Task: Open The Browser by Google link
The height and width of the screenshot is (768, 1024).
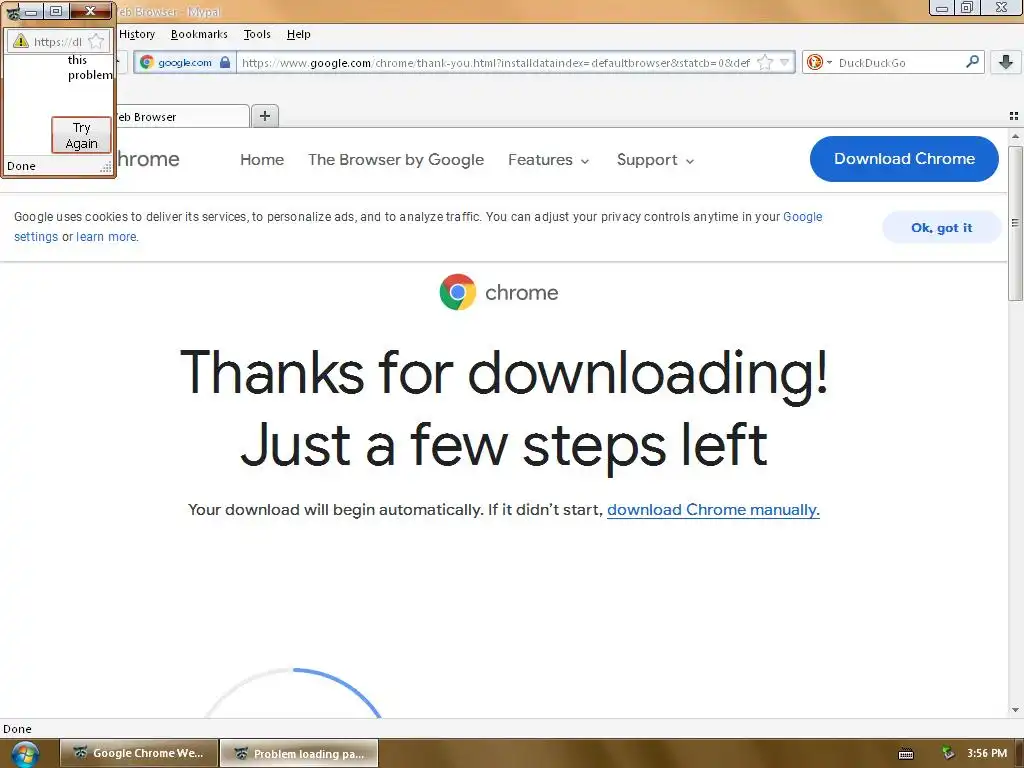Action: pyautogui.click(x=396, y=159)
